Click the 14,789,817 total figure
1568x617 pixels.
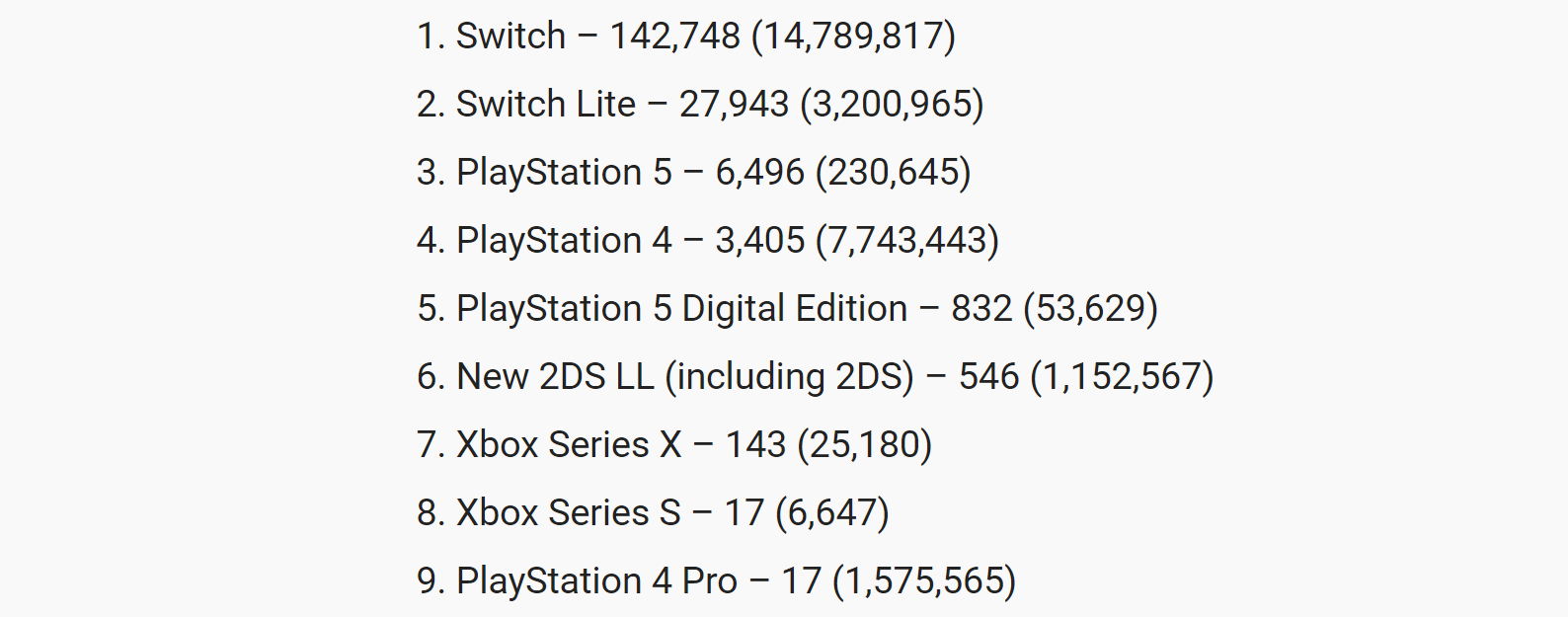pos(853,37)
